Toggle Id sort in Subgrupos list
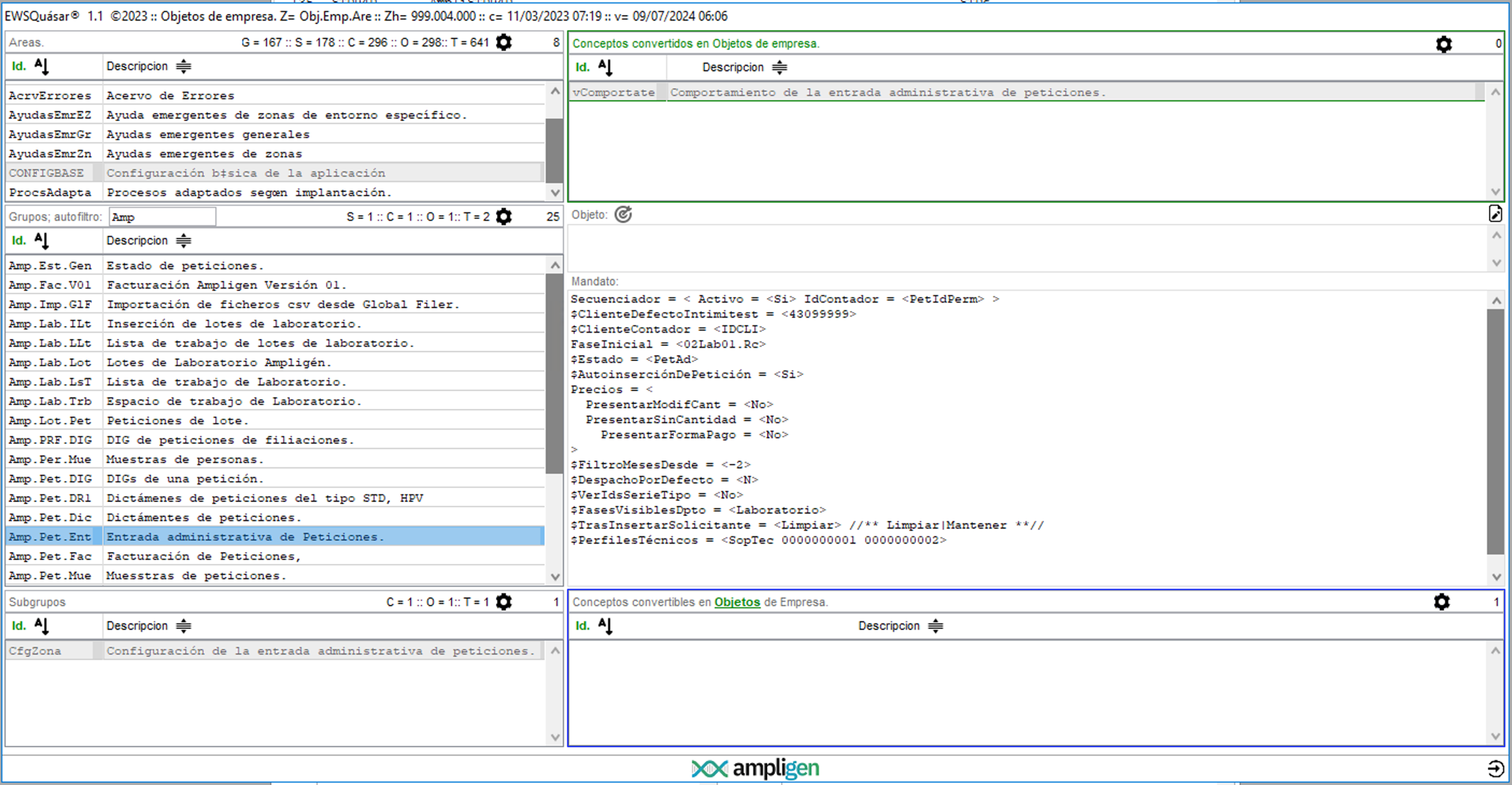Viewport: 1512px width, 785px height. [41, 626]
